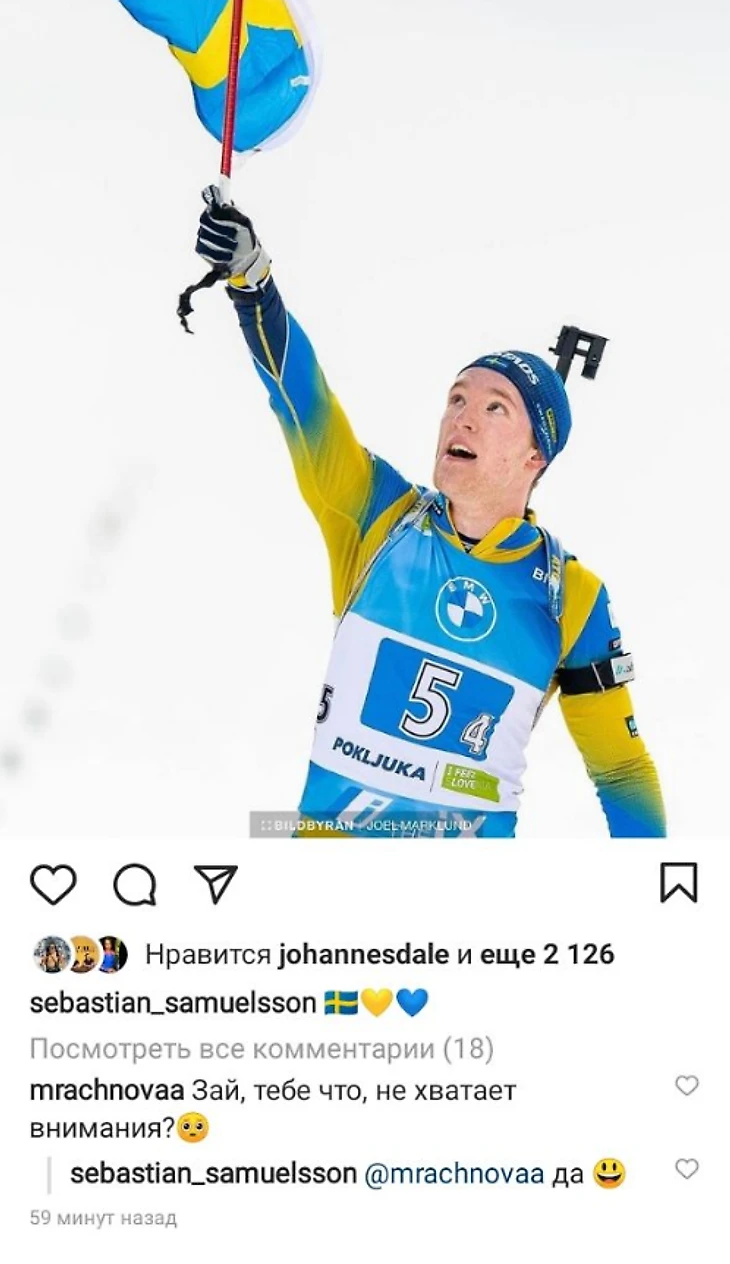
Task: Open johannesdale's profile from likes line
Action: [x=363, y=955]
